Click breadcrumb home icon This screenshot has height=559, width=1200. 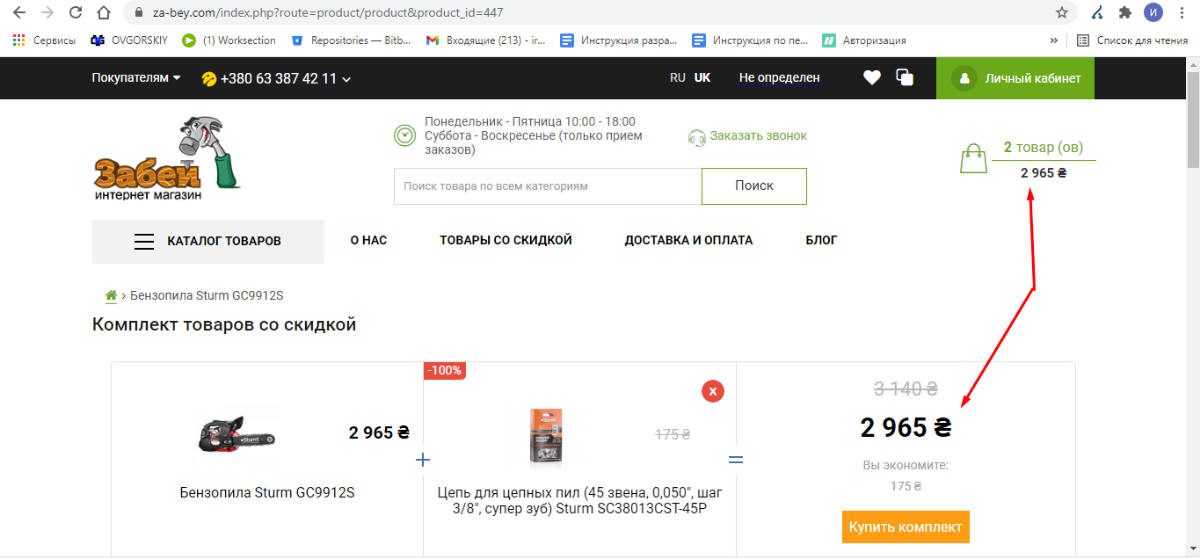(111, 296)
